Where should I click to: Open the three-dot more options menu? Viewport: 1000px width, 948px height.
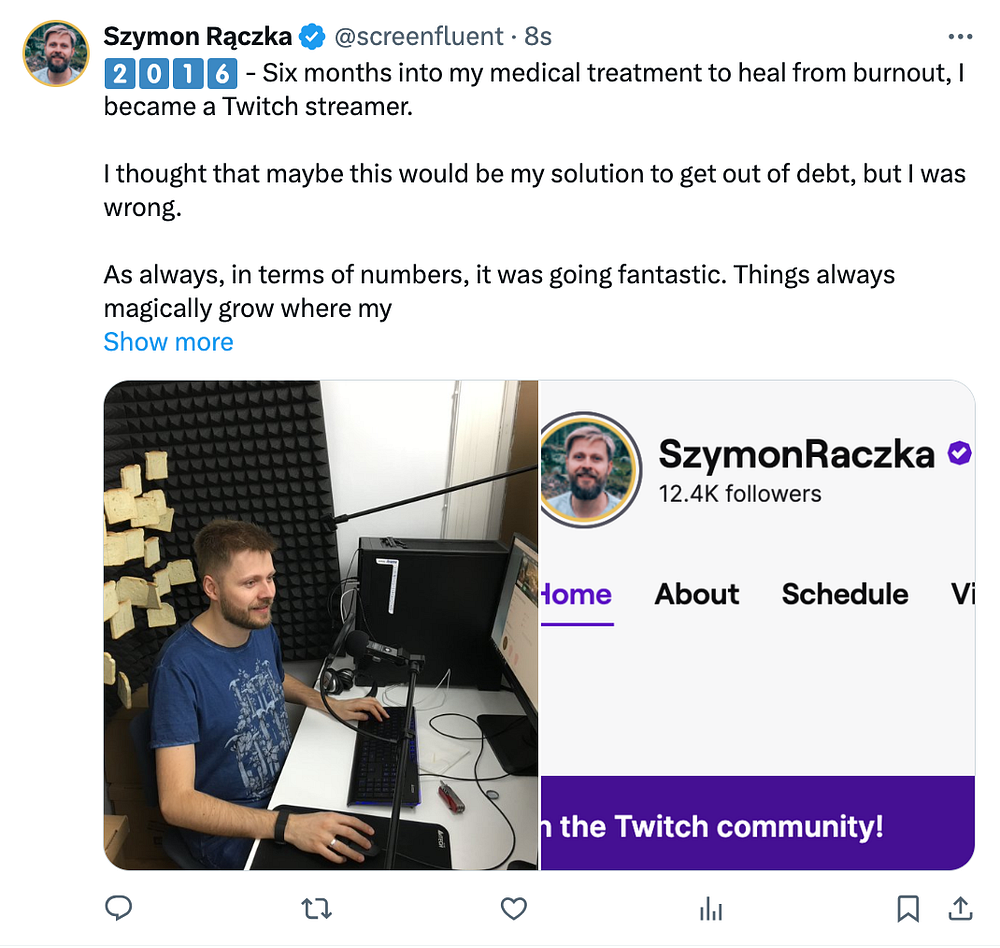click(960, 37)
